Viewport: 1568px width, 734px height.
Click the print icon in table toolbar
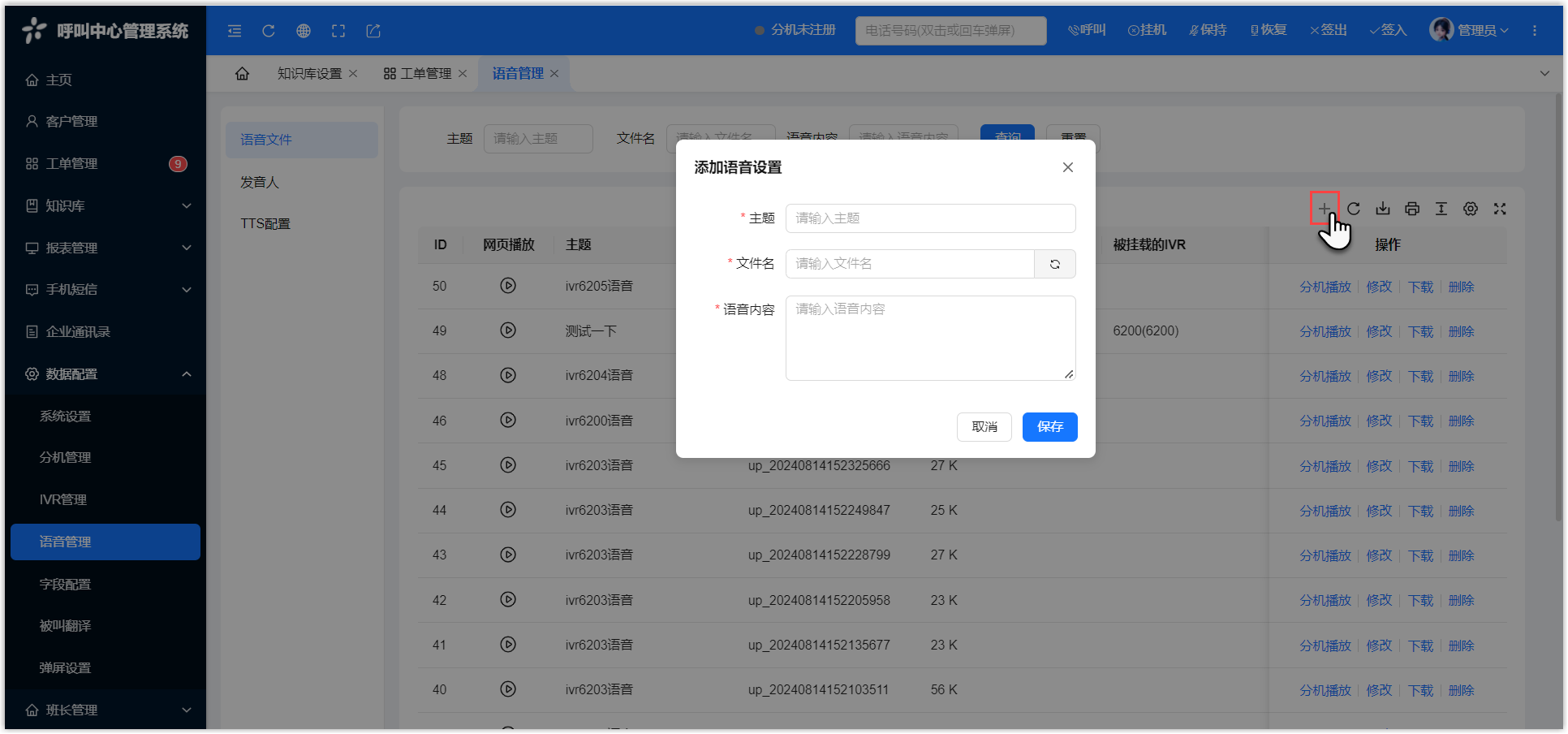[1412, 209]
